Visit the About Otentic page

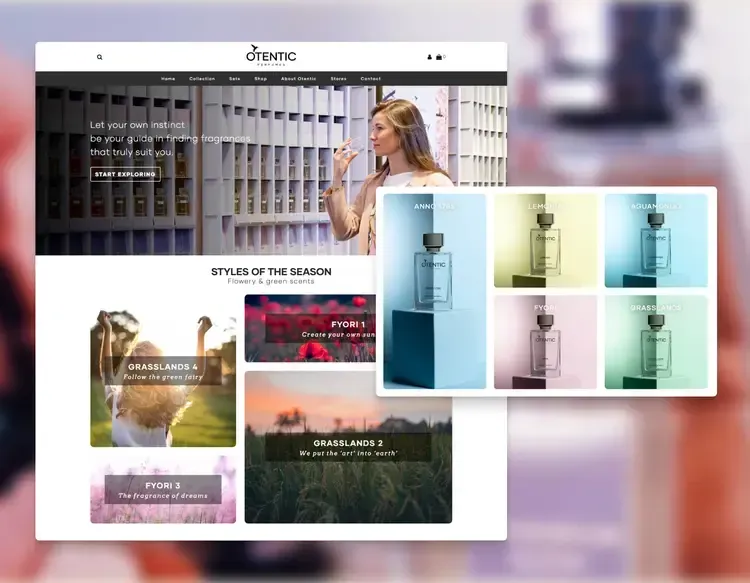[x=298, y=78]
